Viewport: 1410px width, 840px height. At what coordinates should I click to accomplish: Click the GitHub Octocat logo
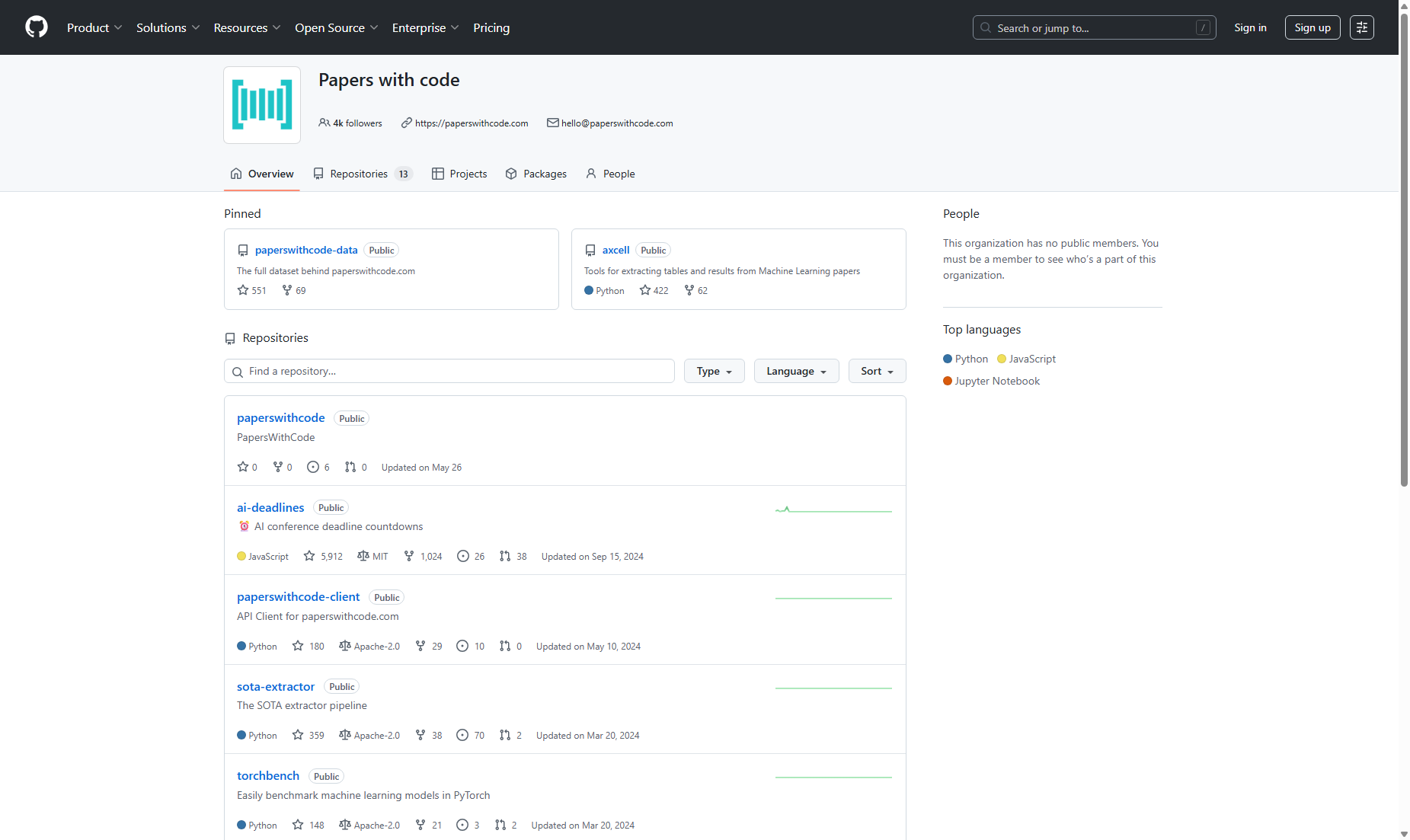pos(37,27)
